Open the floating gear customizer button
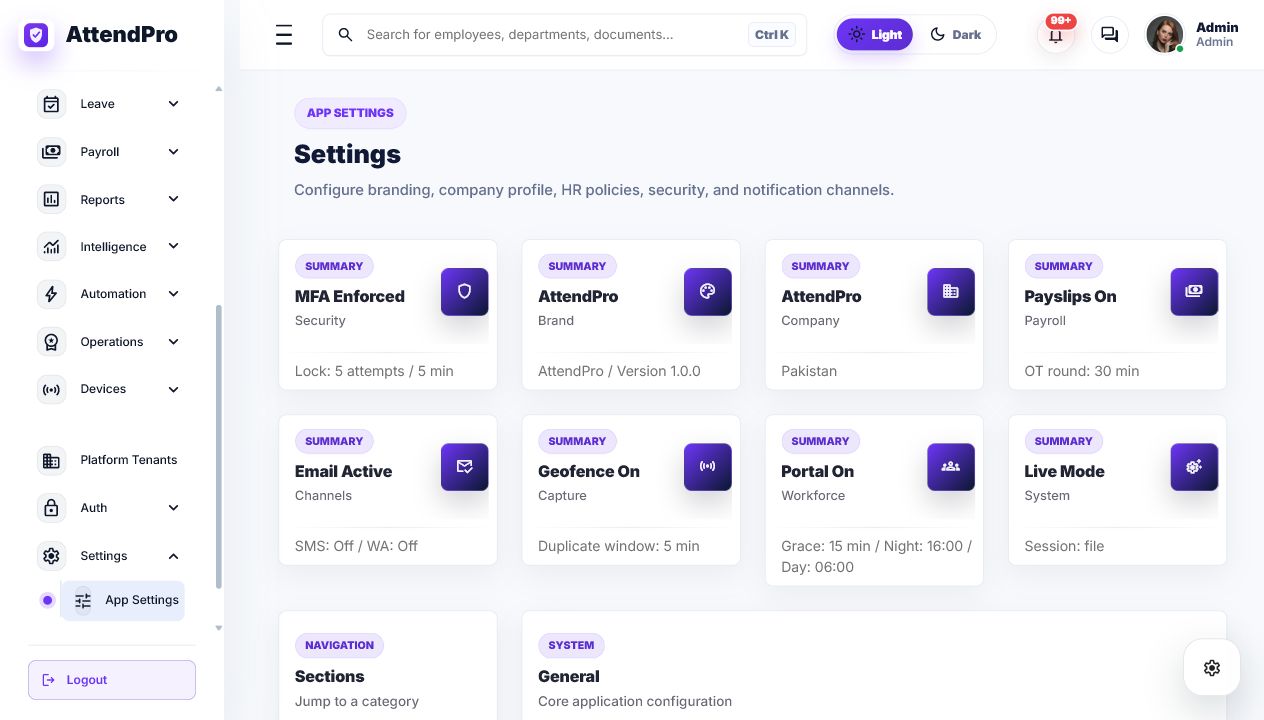The width and height of the screenshot is (1264, 720). click(1212, 668)
